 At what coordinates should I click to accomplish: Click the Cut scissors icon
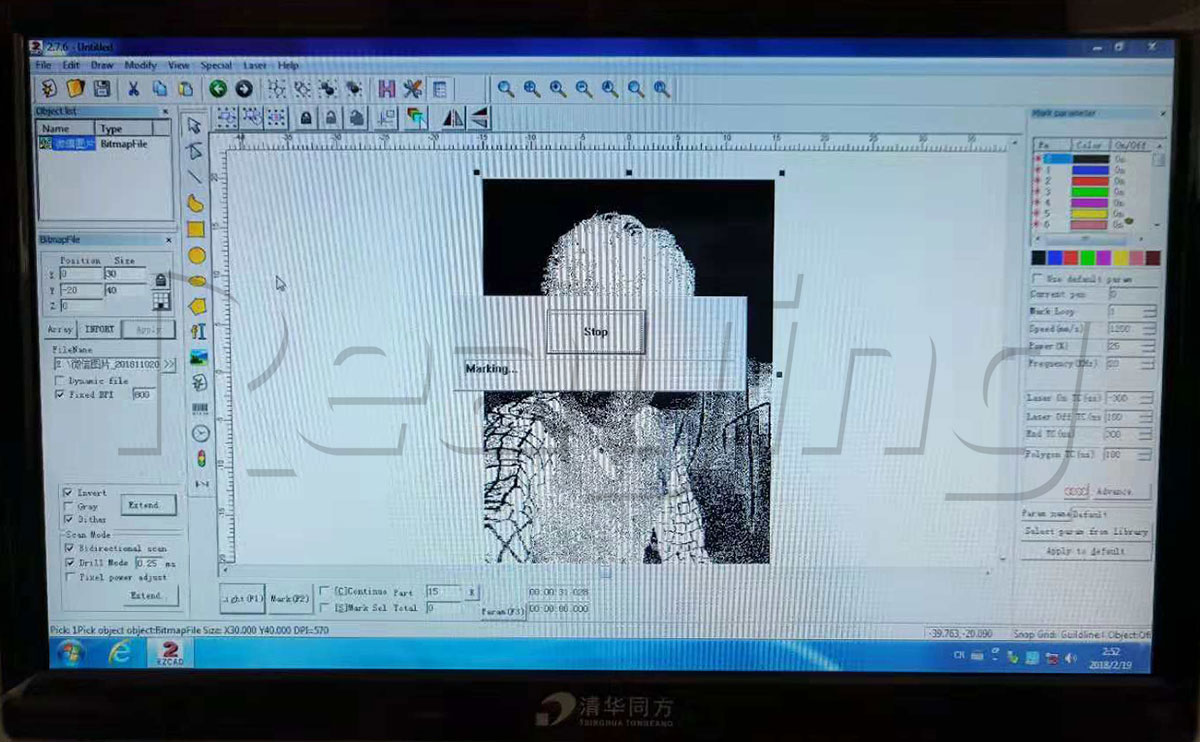tap(133, 89)
